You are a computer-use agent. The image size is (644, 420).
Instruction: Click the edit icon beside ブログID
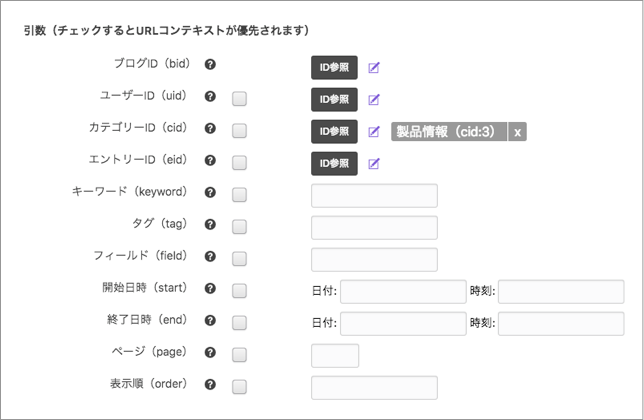(x=374, y=68)
